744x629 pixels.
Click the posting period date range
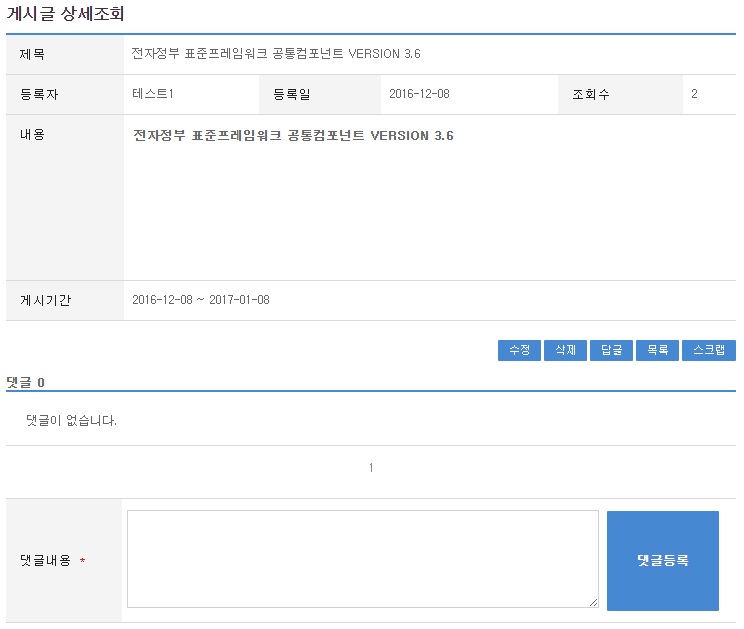[x=200, y=300]
